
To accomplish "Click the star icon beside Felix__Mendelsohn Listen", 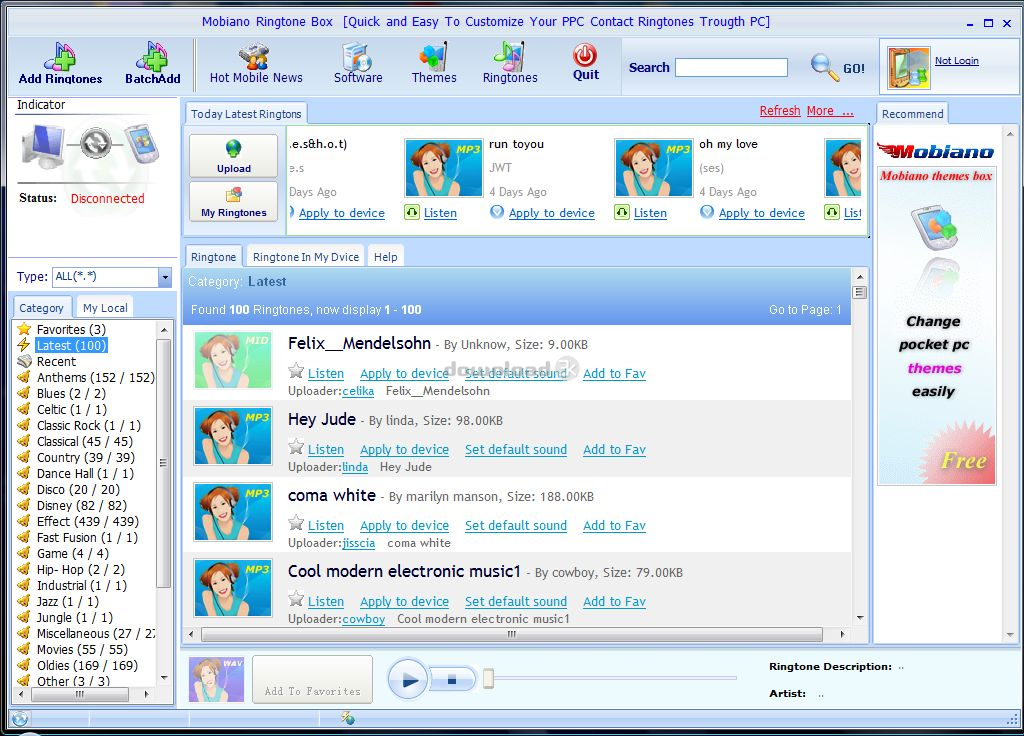I will pyautogui.click(x=296, y=372).
